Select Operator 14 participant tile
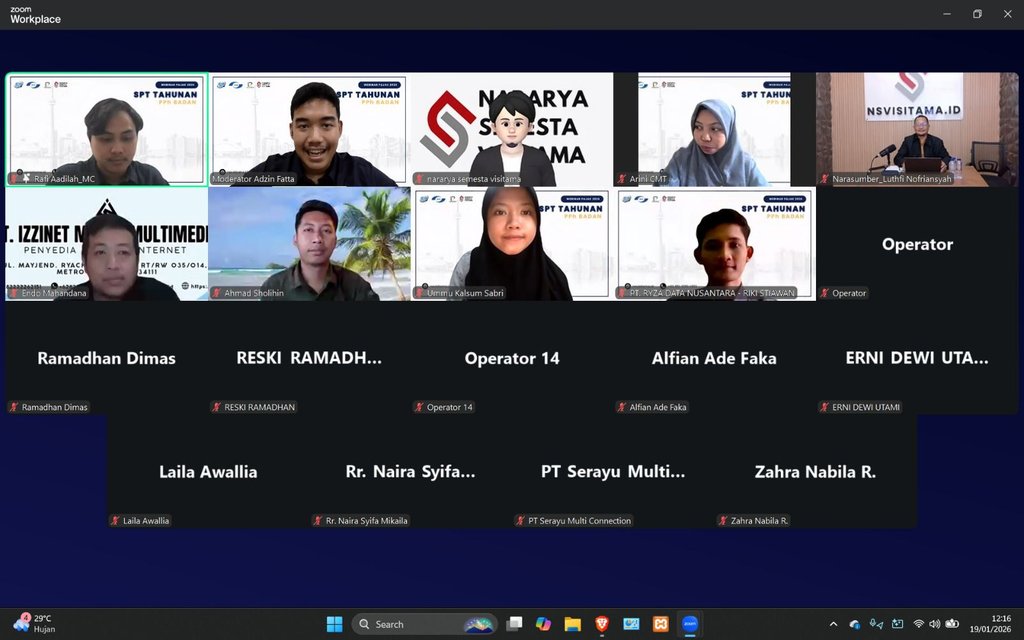This screenshot has width=1024, height=640. tap(512, 358)
